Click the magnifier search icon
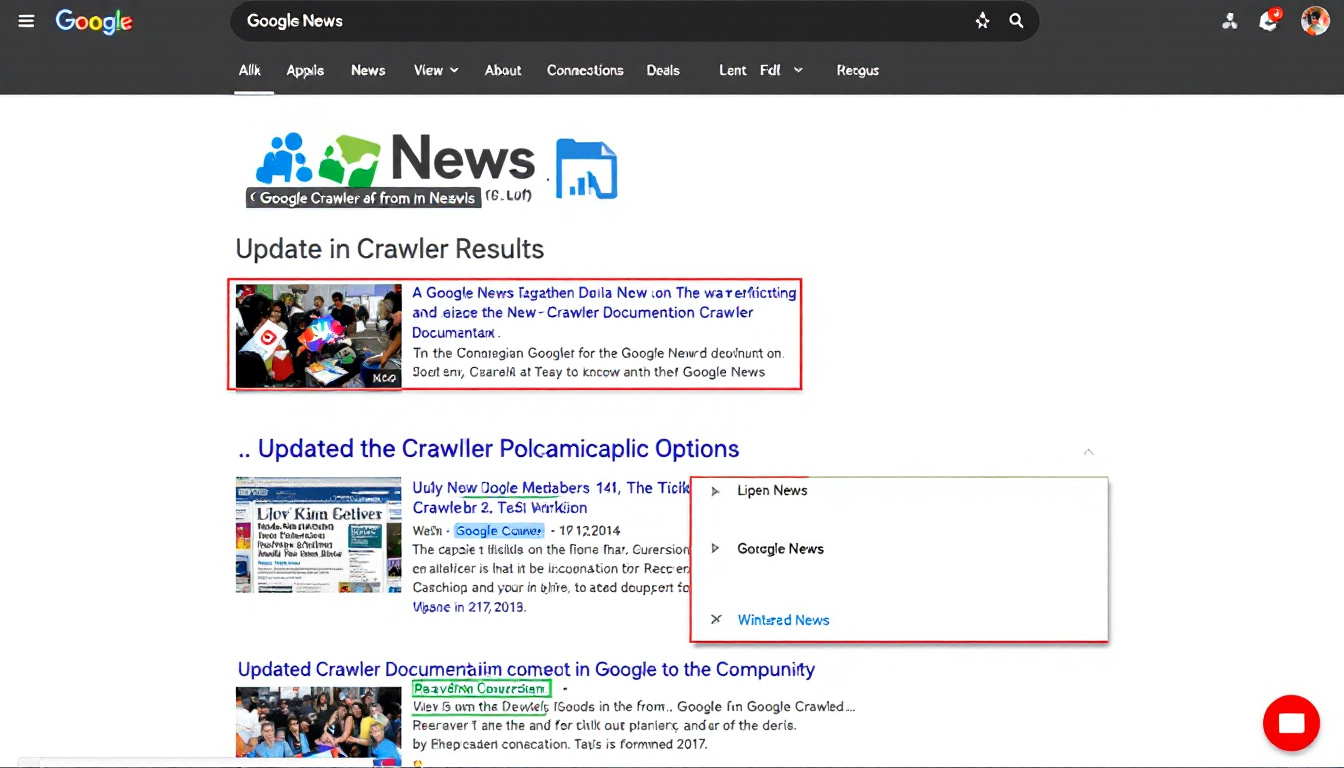1344x768 pixels. coord(1016,21)
